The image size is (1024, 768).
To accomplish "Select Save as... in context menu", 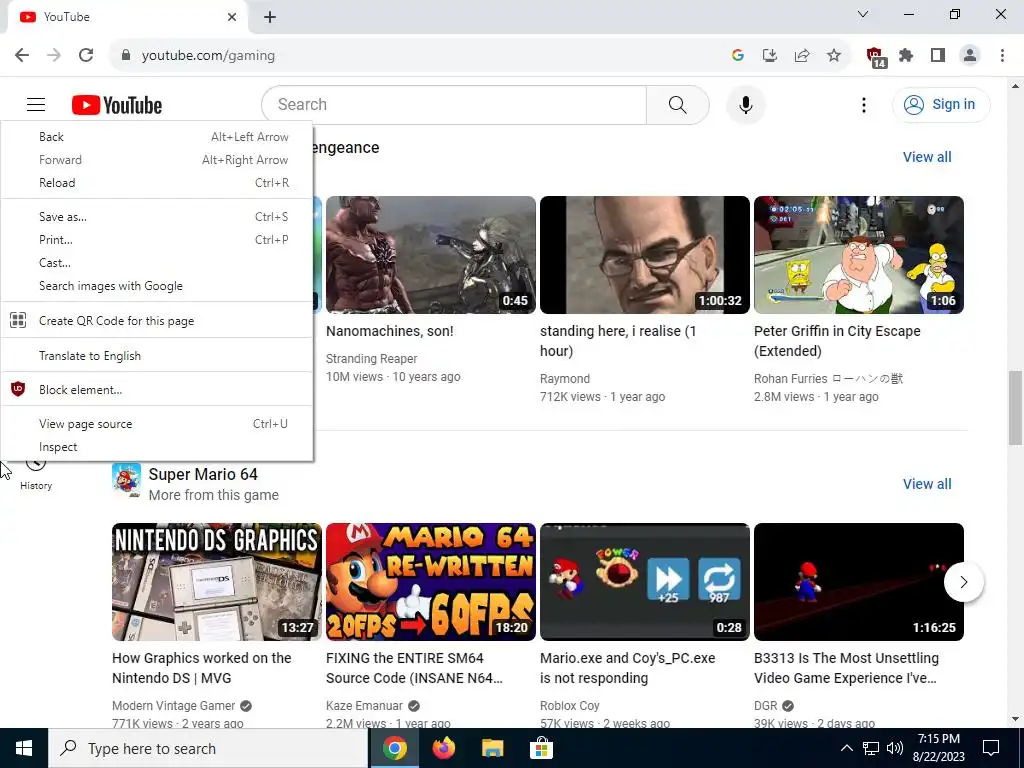I will point(157,217).
